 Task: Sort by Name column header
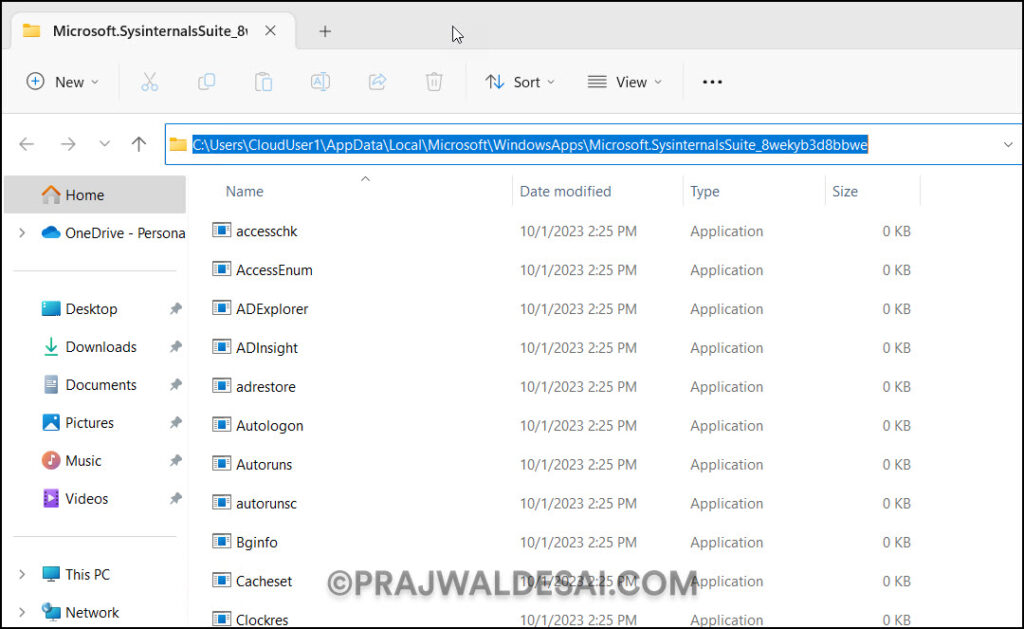(244, 191)
